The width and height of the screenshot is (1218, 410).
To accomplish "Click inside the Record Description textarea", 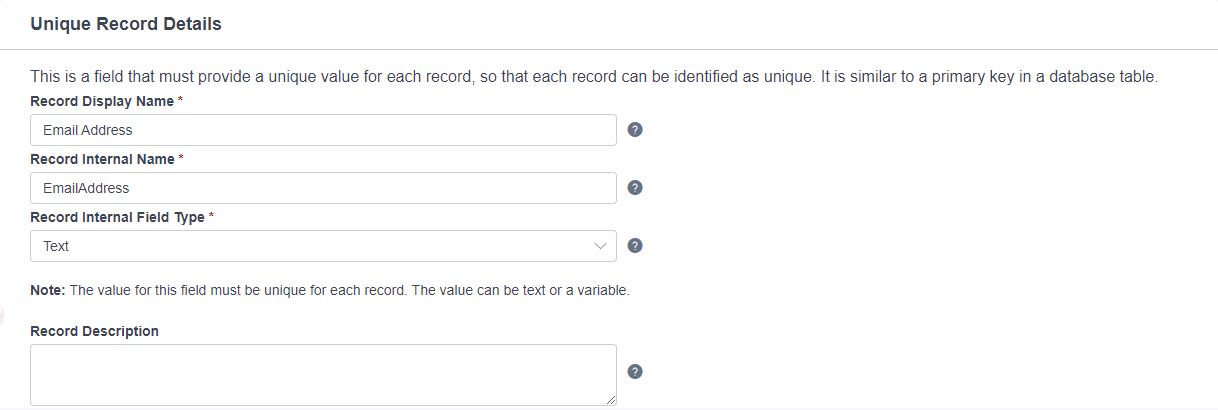I will pyautogui.click(x=323, y=375).
